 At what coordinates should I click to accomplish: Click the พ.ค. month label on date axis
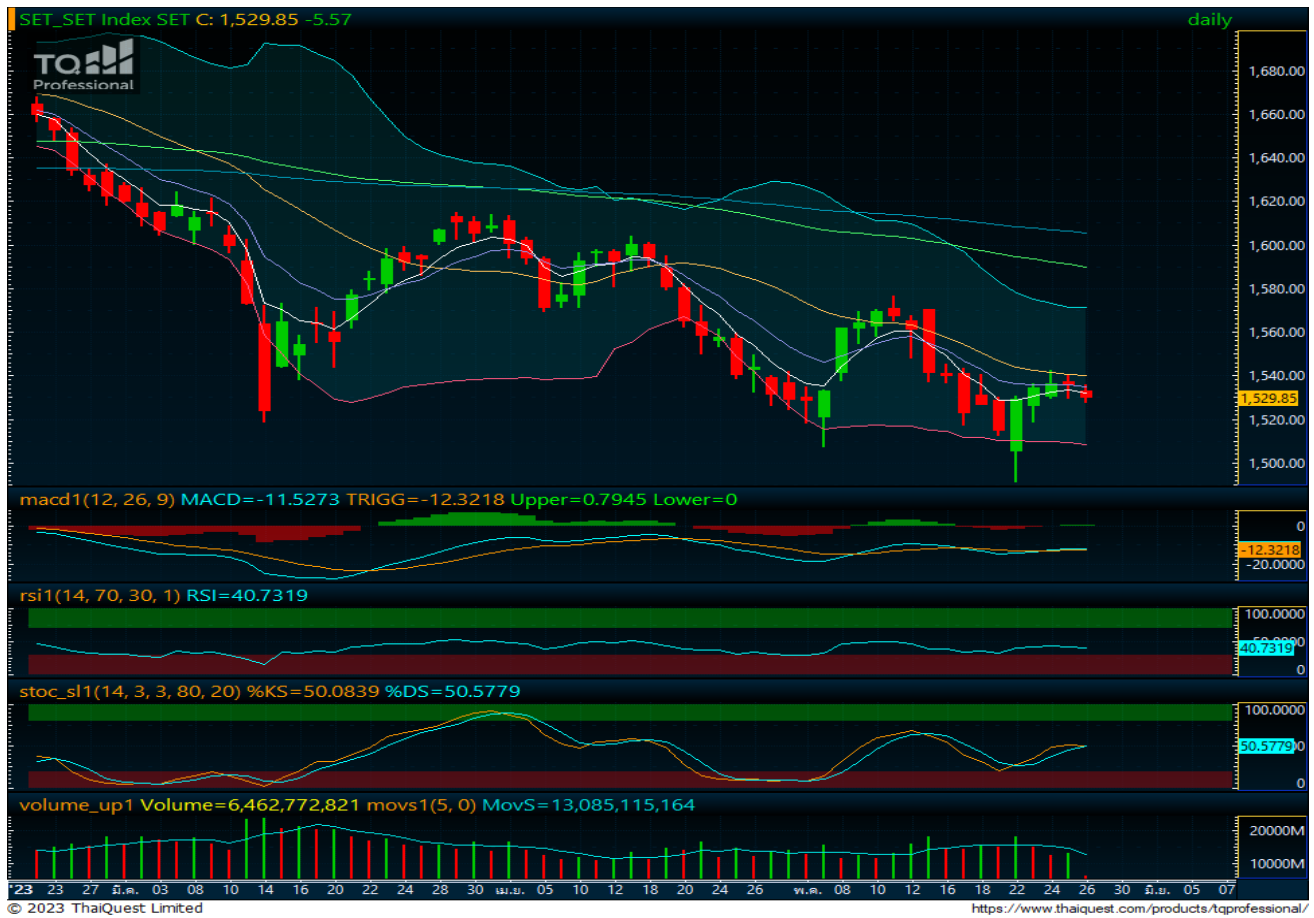click(808, 888)
